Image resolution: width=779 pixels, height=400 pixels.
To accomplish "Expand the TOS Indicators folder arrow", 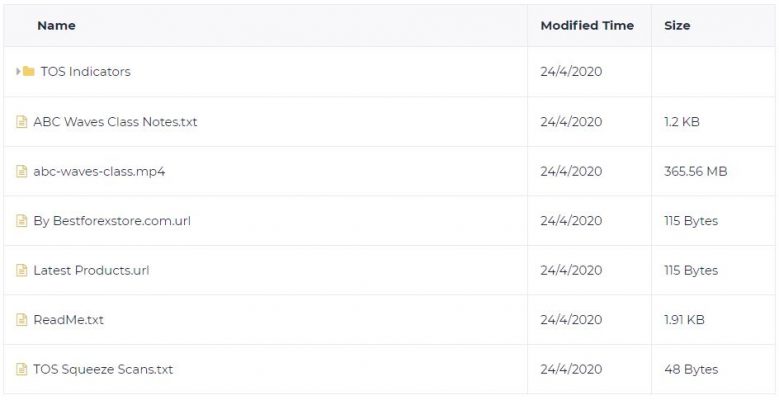I will 18,72.
